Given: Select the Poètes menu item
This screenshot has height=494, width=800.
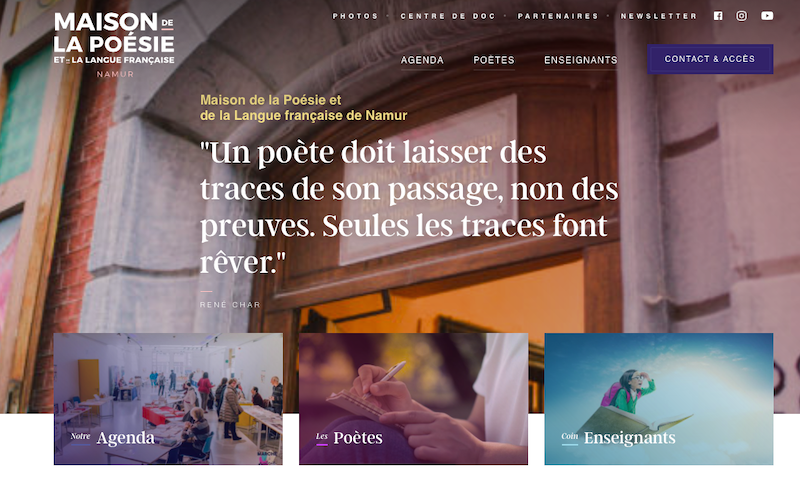Looking at the screenshot, I should tap(493, 60).
